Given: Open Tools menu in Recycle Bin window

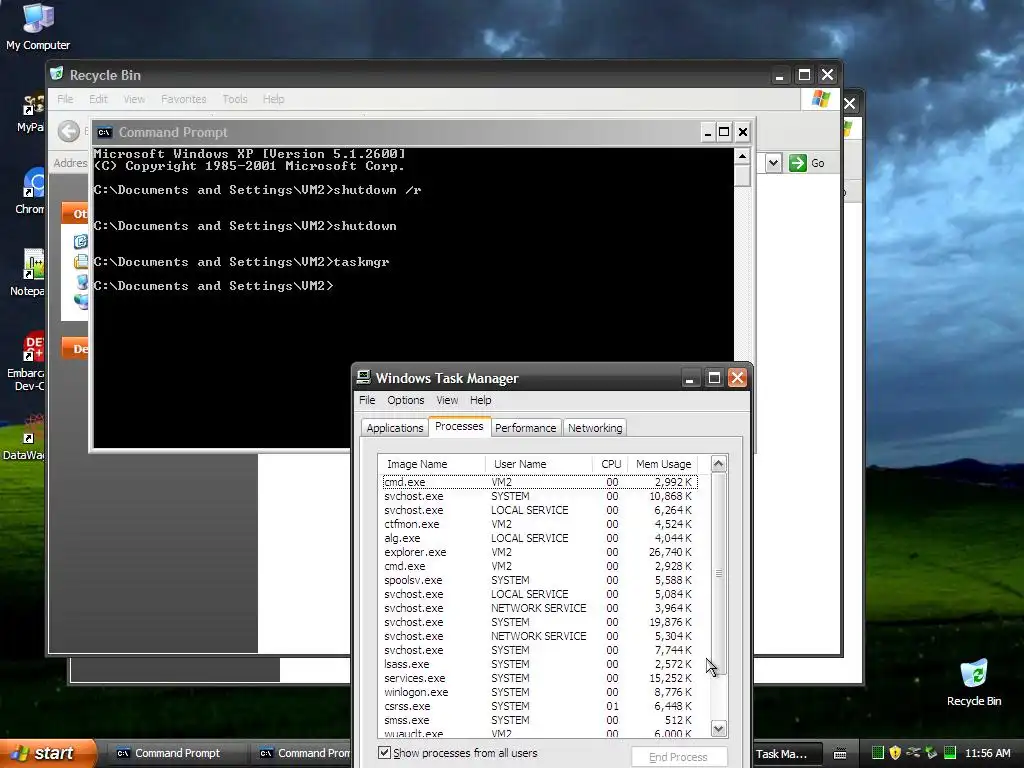Looking at the screenshot, I should (234, 99).
